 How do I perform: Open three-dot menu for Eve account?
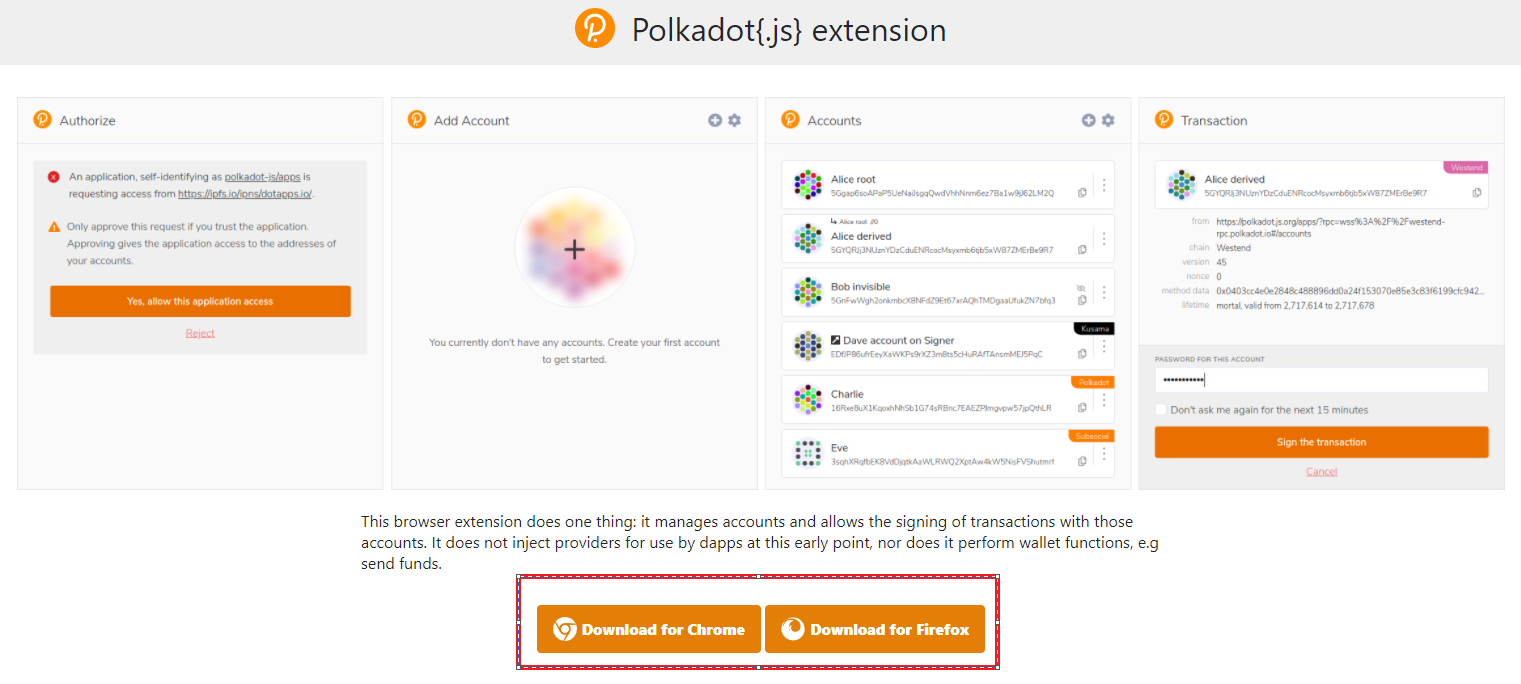1104,453
